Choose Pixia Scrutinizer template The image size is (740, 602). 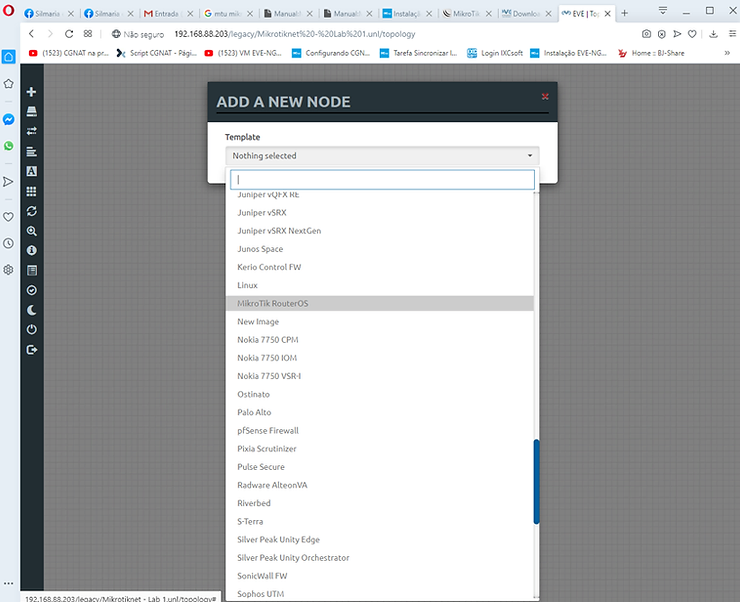[380, 449]
